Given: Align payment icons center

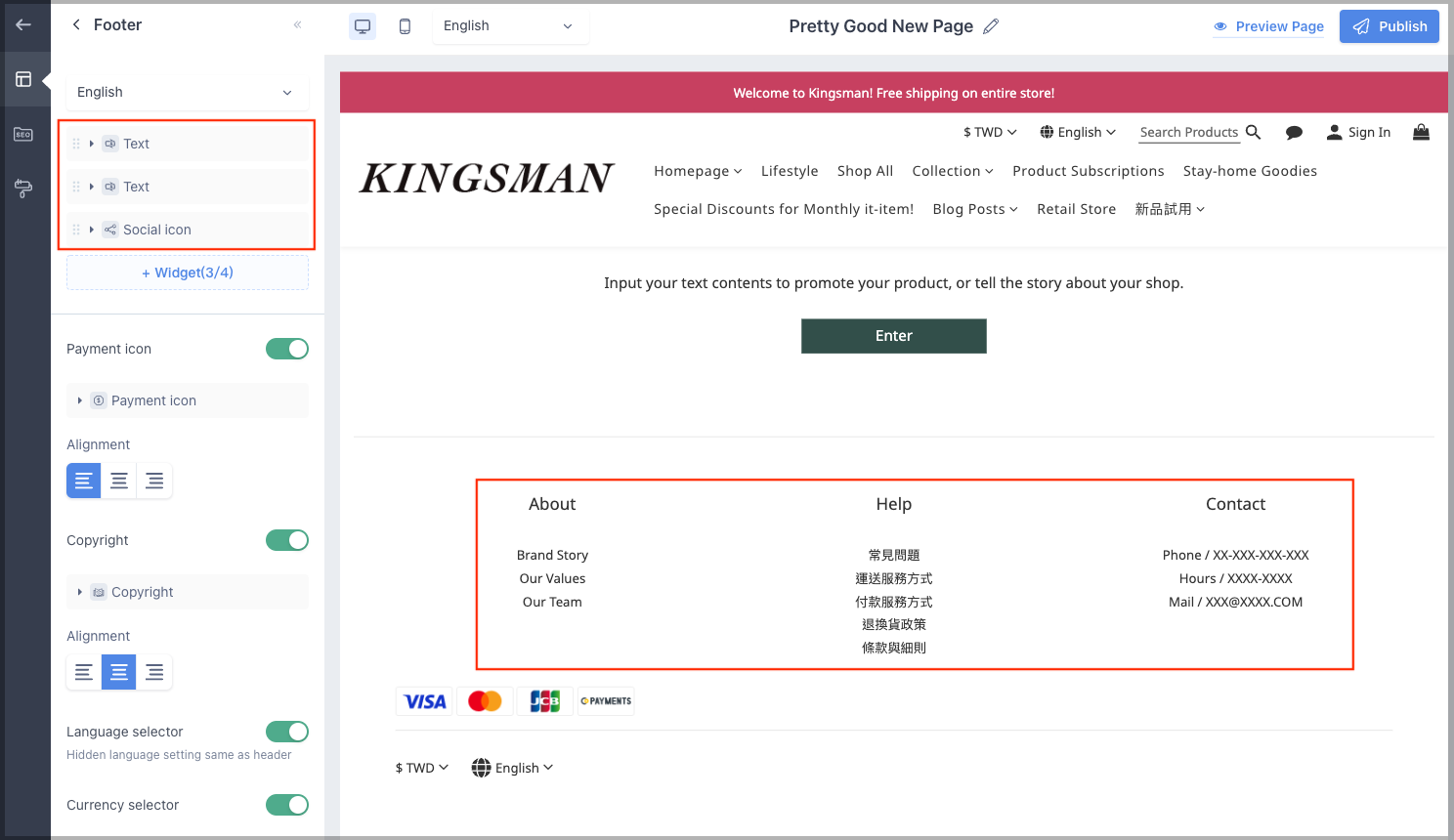Looking at the screenshot, I should (x=119, y=481).
